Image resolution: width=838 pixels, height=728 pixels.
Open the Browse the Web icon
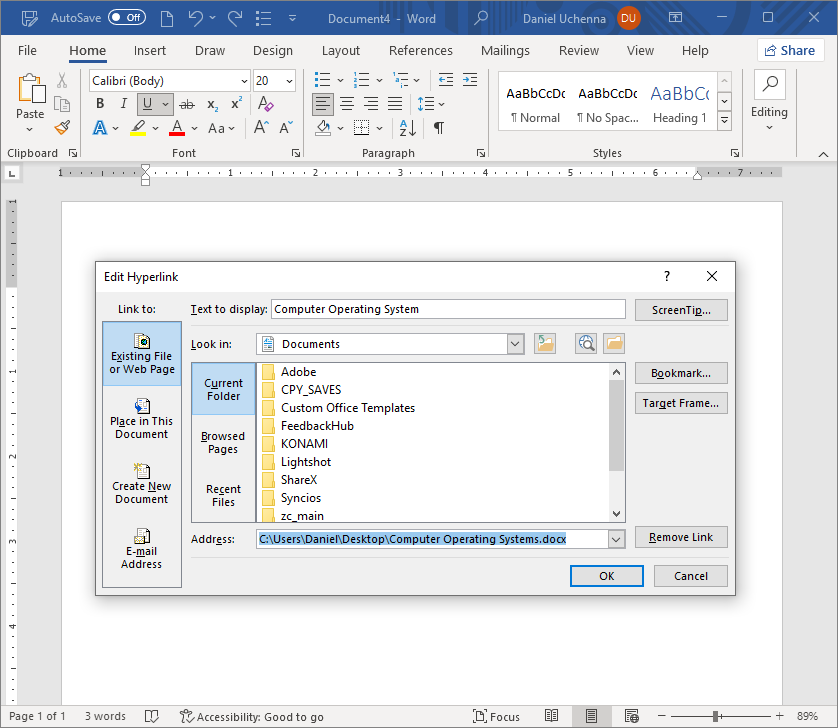(x=586, y=343)
